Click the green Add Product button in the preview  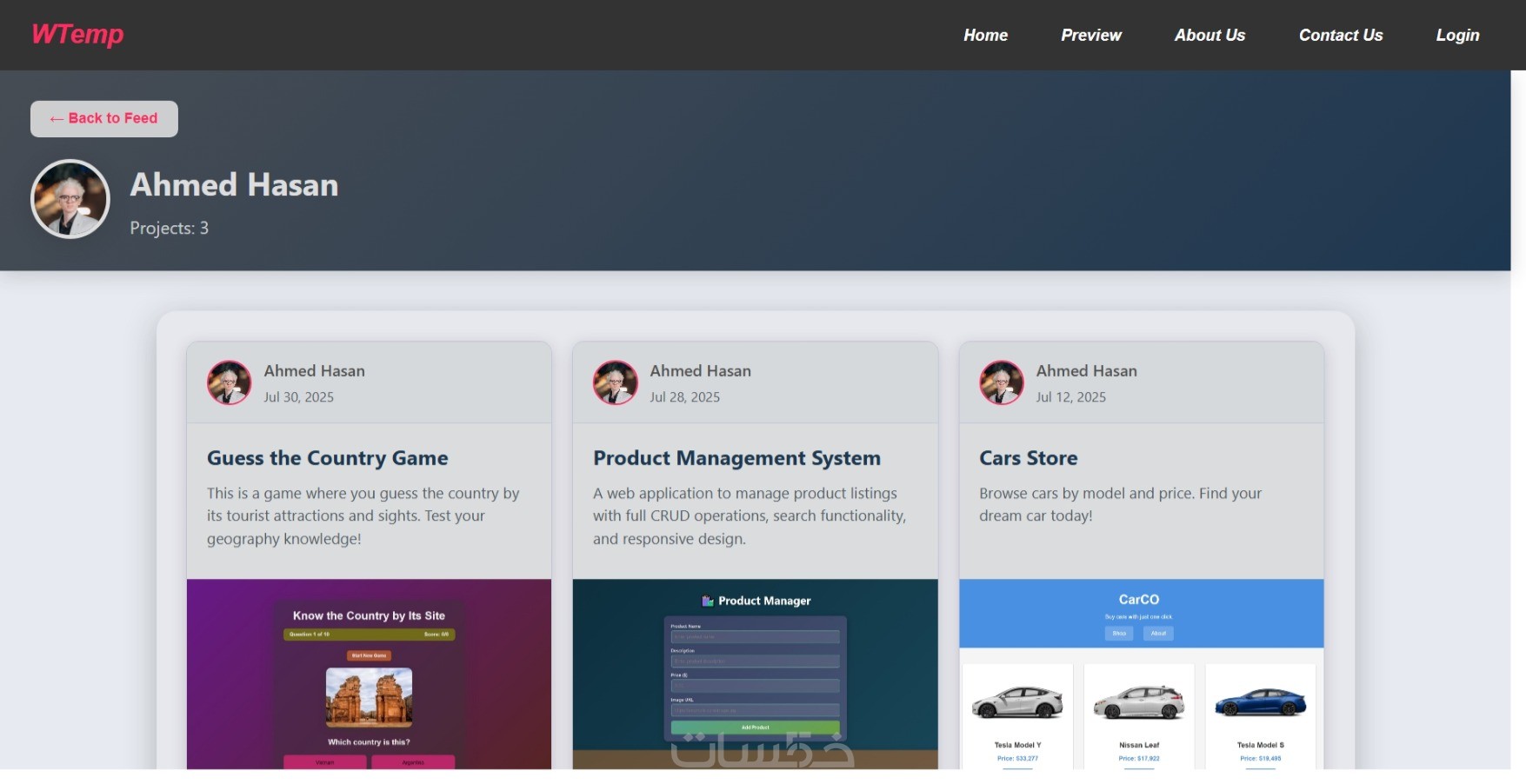point(755,727)
